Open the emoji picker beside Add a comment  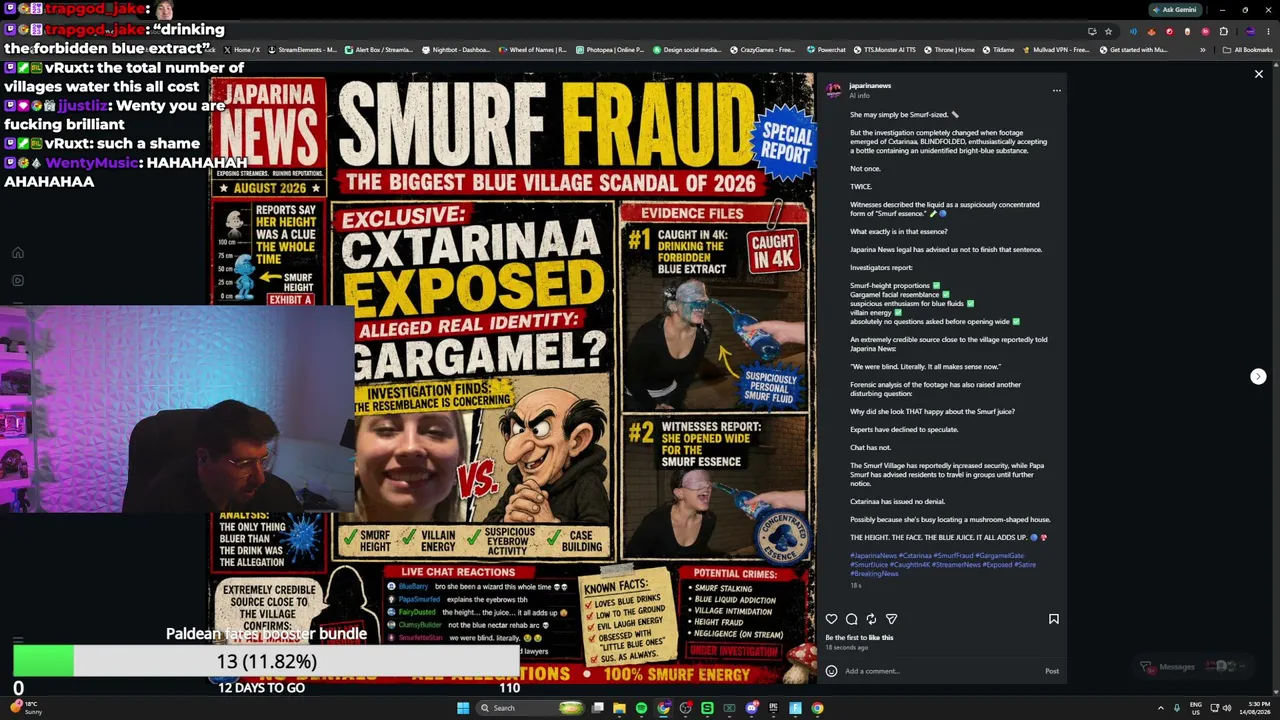pyautogui.click(x=831, y=671)
